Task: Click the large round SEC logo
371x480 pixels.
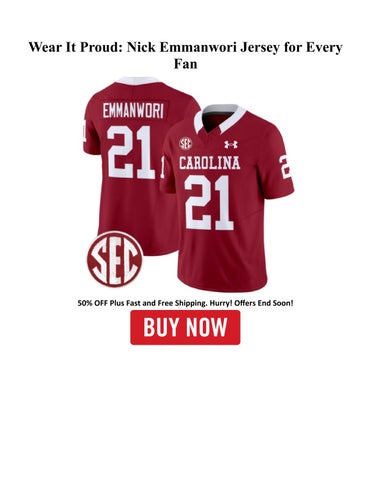Action: tap(115, 259)
